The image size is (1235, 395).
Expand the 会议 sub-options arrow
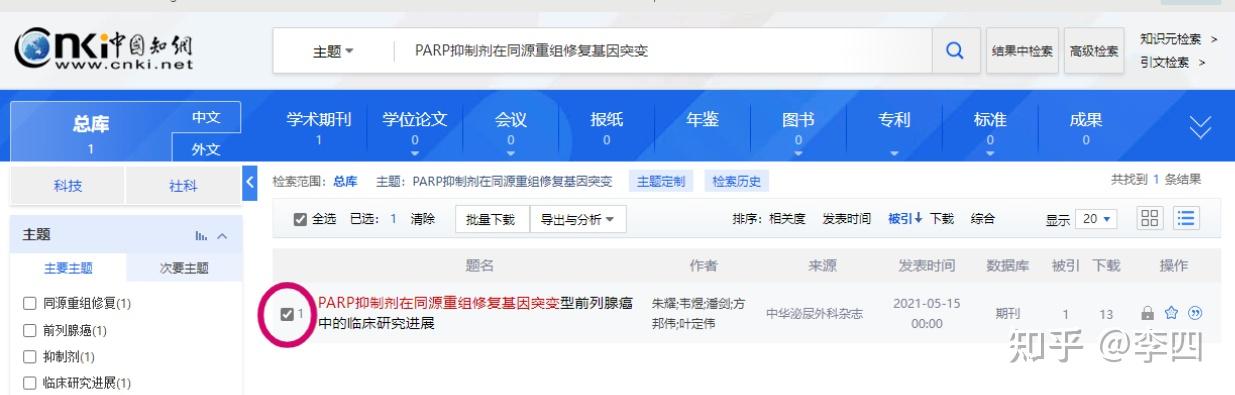(511, 154)
